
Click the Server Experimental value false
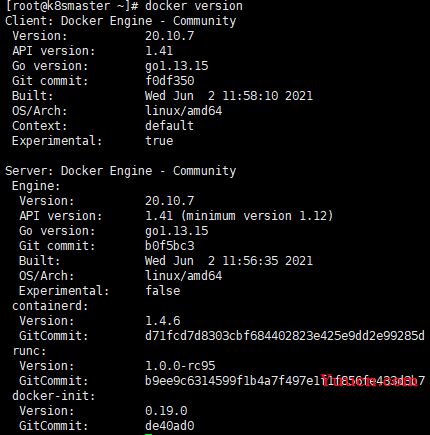pos(163,291)
